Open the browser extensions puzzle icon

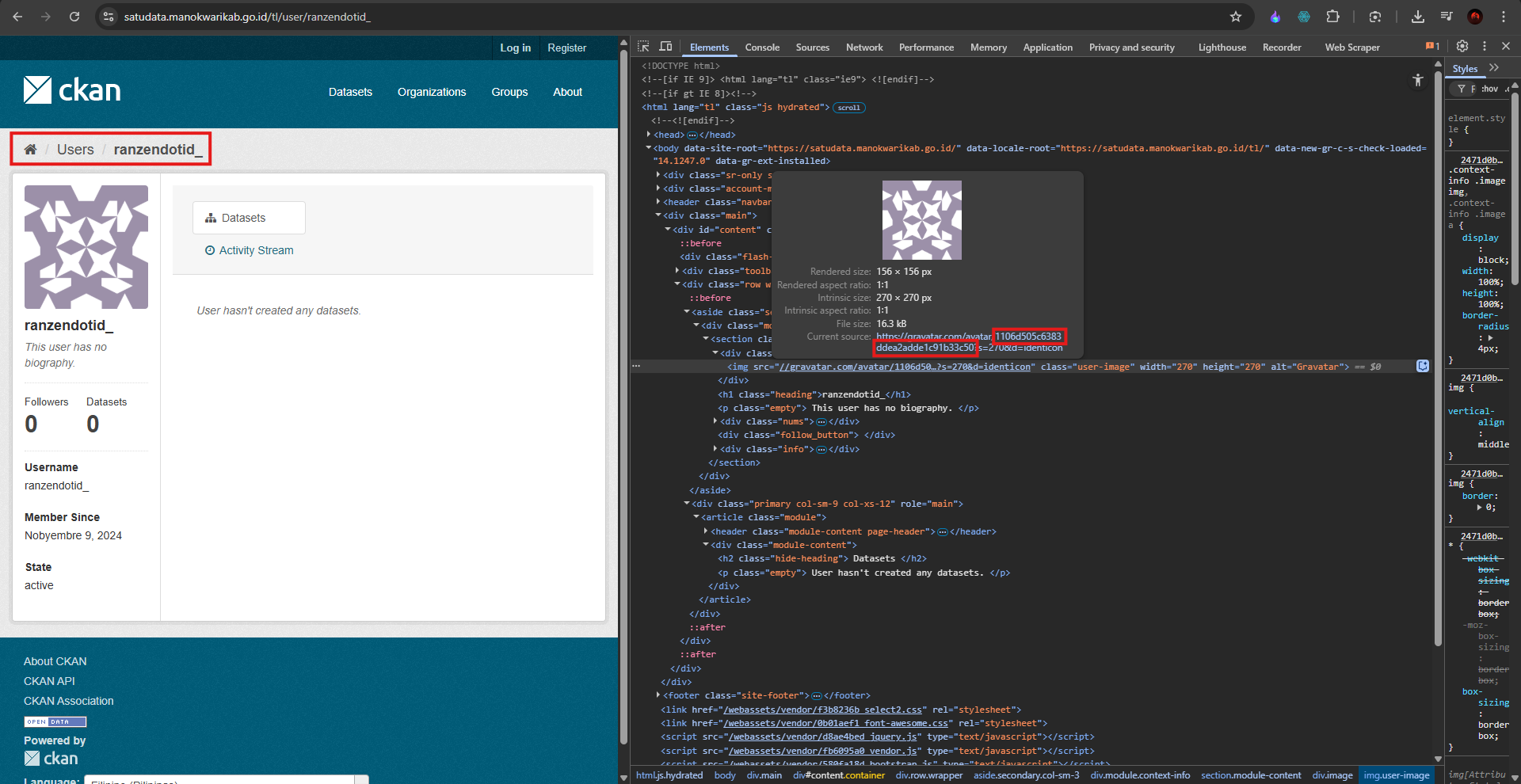tap(1333, 17)
